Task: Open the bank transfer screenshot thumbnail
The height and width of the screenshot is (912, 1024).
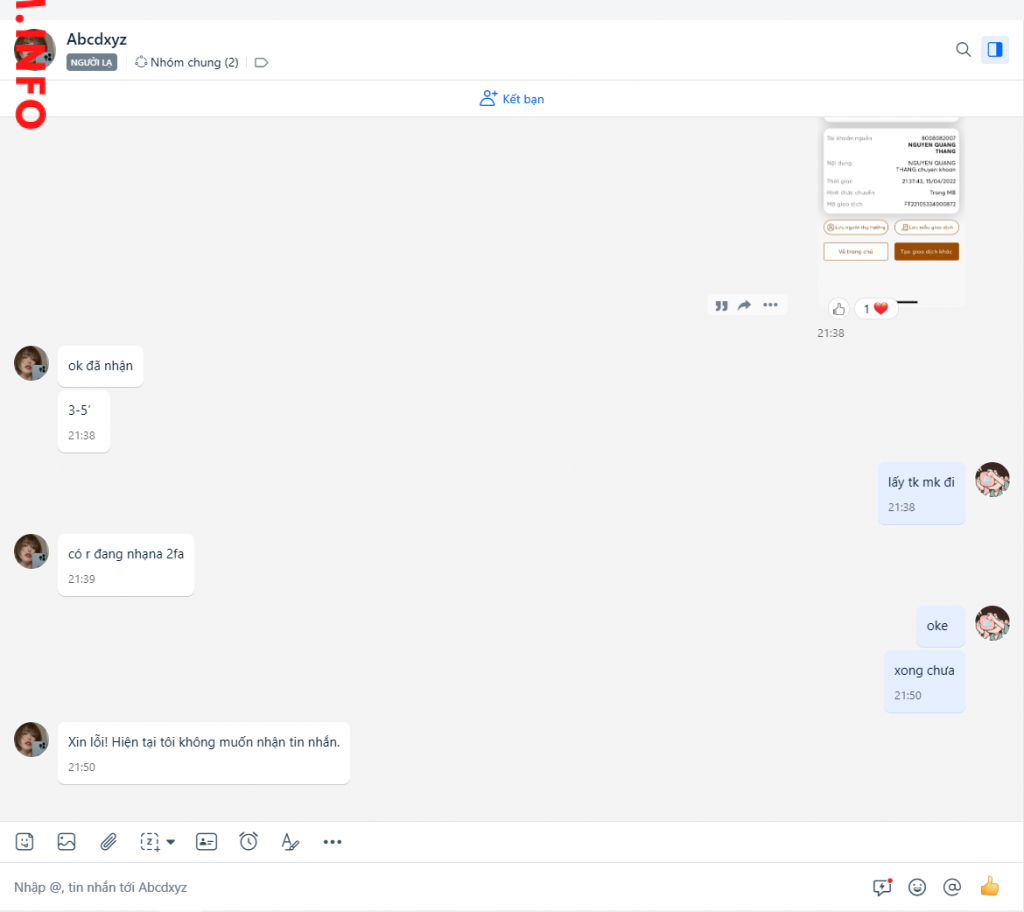Action: [891, 200]
